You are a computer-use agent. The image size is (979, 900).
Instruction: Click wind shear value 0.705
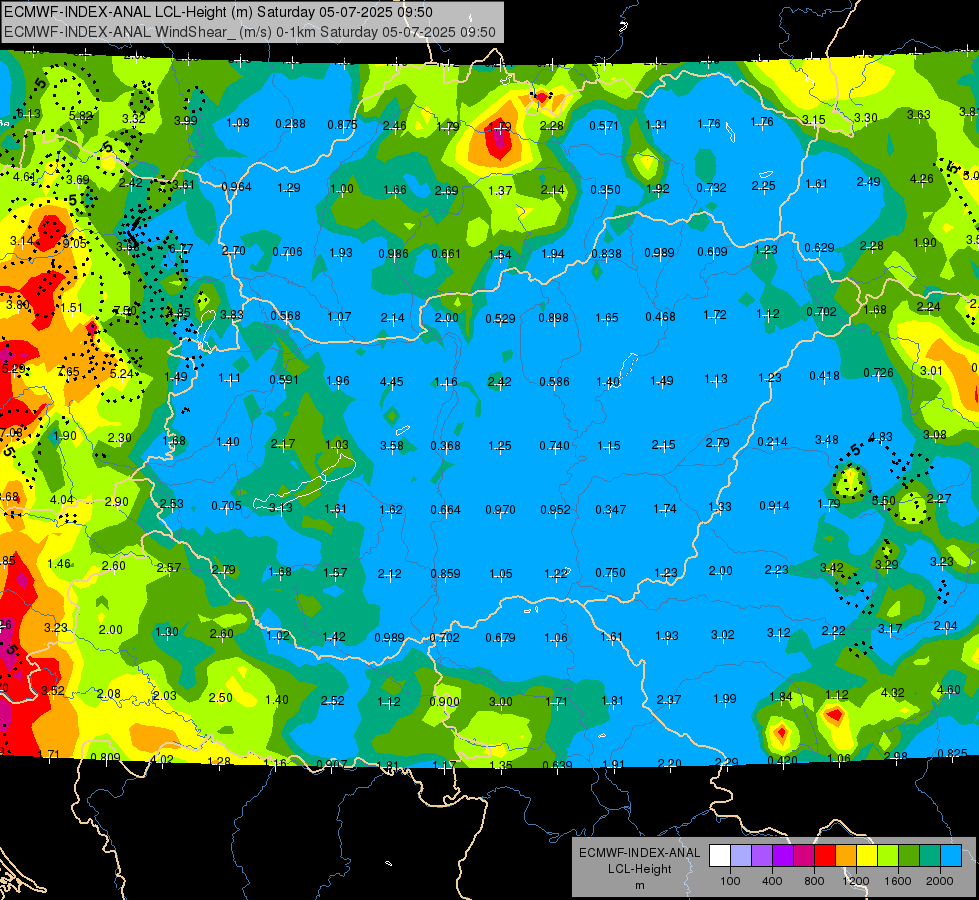pos(226,505)
